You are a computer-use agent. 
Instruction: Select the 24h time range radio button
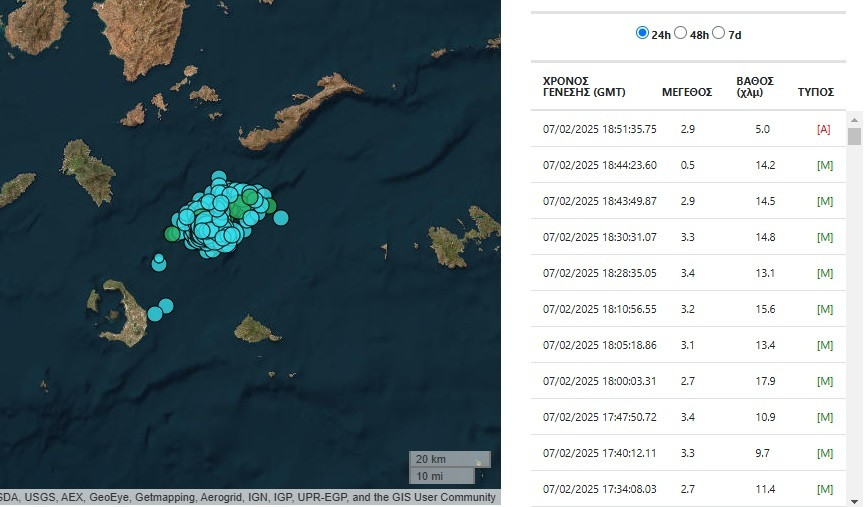pyautogui.click(x=642, y=33)
